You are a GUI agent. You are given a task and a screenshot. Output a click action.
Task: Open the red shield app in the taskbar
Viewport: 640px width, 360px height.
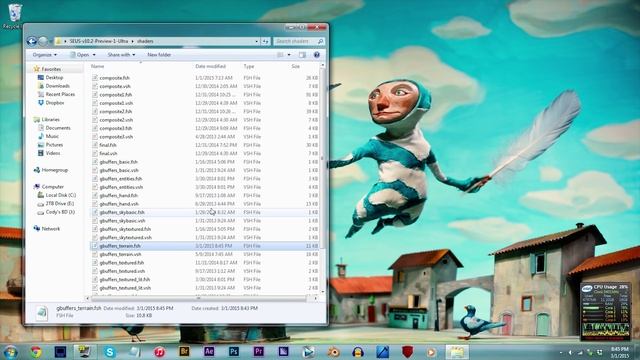407,352
